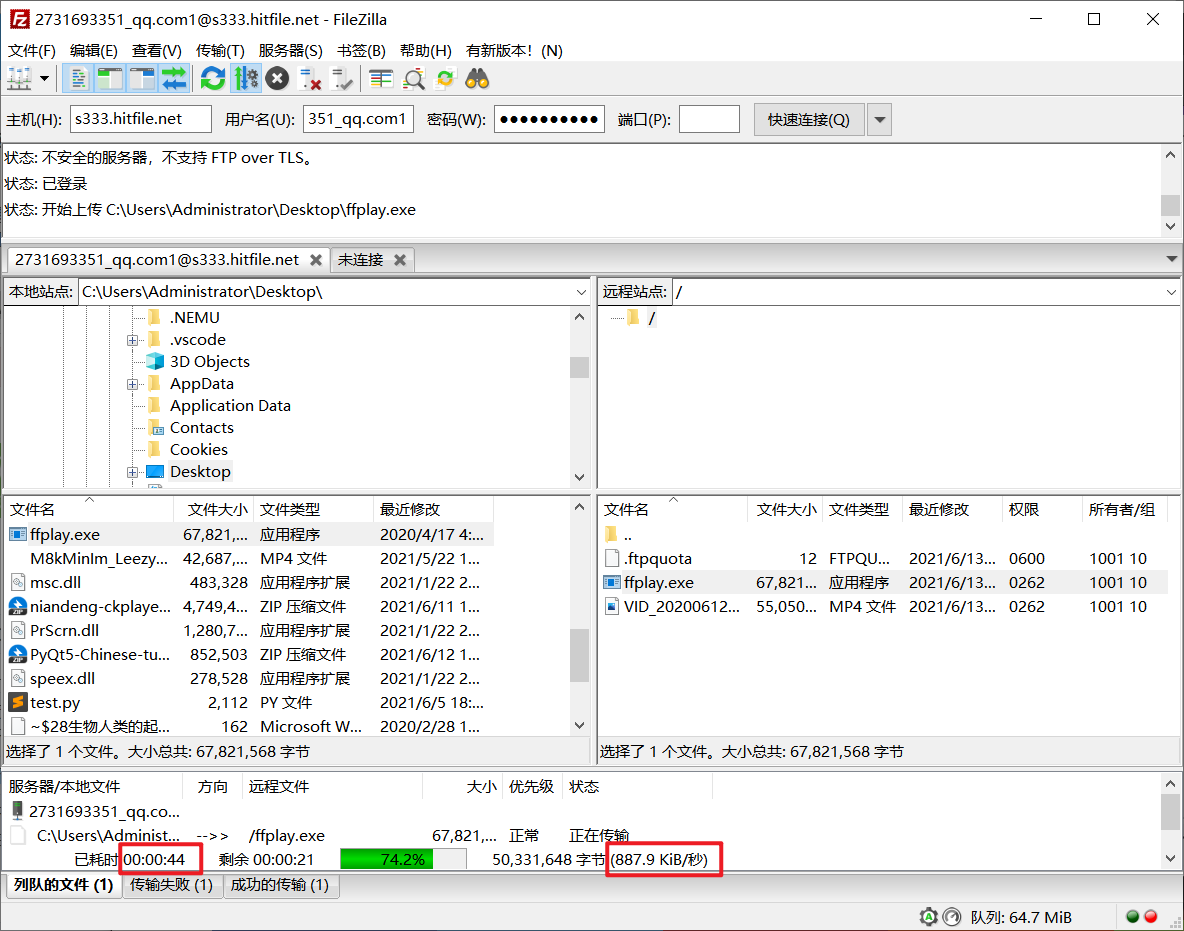This screenshot has width=1184, height=931.
Task: Click local file list scrollbar down arrow
Action: 579,726
